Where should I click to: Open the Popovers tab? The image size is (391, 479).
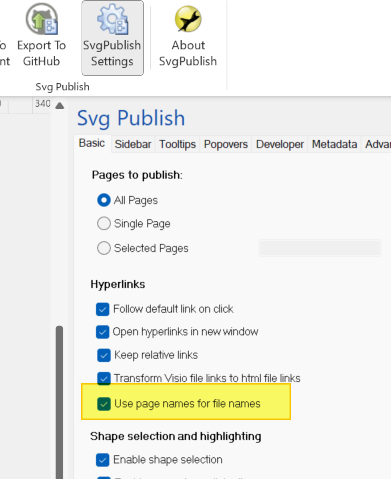[x=226, y=144]
